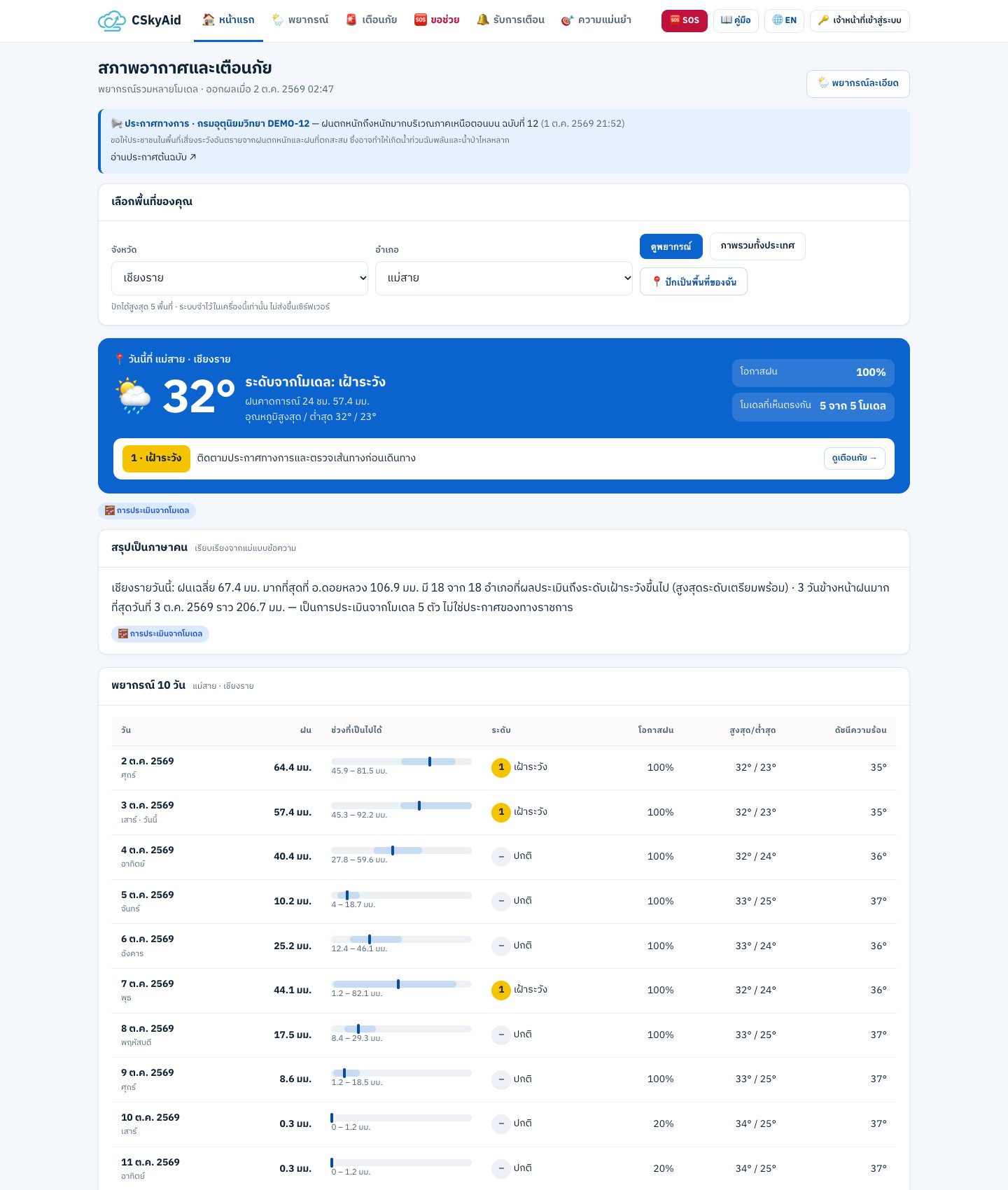The image size is (1008, 1190).
Task: Click the rainfall range bar for 3 ต.ค. 2569
Action: tap(402, 806)
